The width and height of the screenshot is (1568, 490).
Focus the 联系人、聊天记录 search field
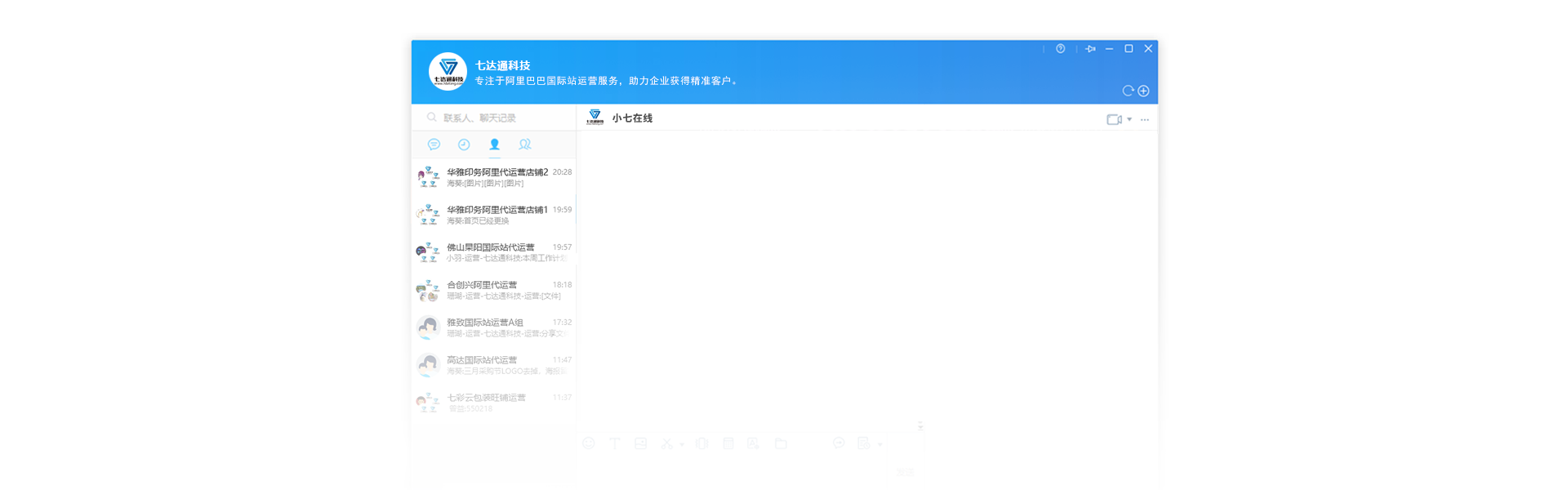(494, 118)
